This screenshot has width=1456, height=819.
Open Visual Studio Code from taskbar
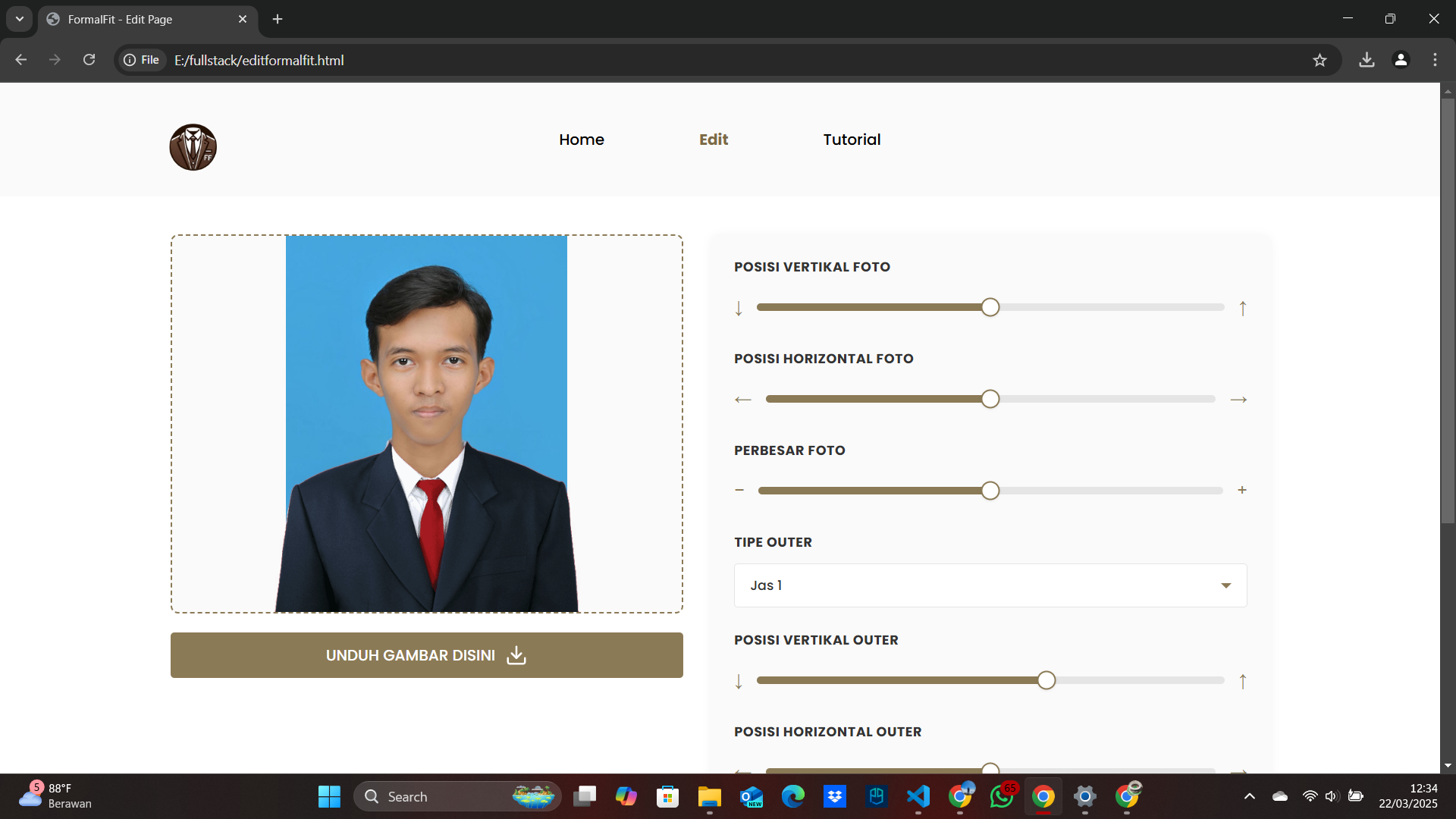tap(918, 796)
